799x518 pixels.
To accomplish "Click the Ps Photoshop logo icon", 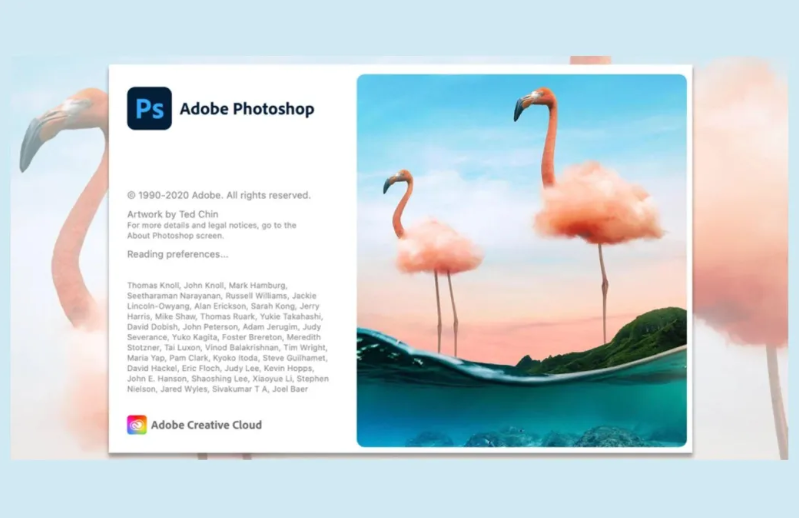I will [149, 108].
